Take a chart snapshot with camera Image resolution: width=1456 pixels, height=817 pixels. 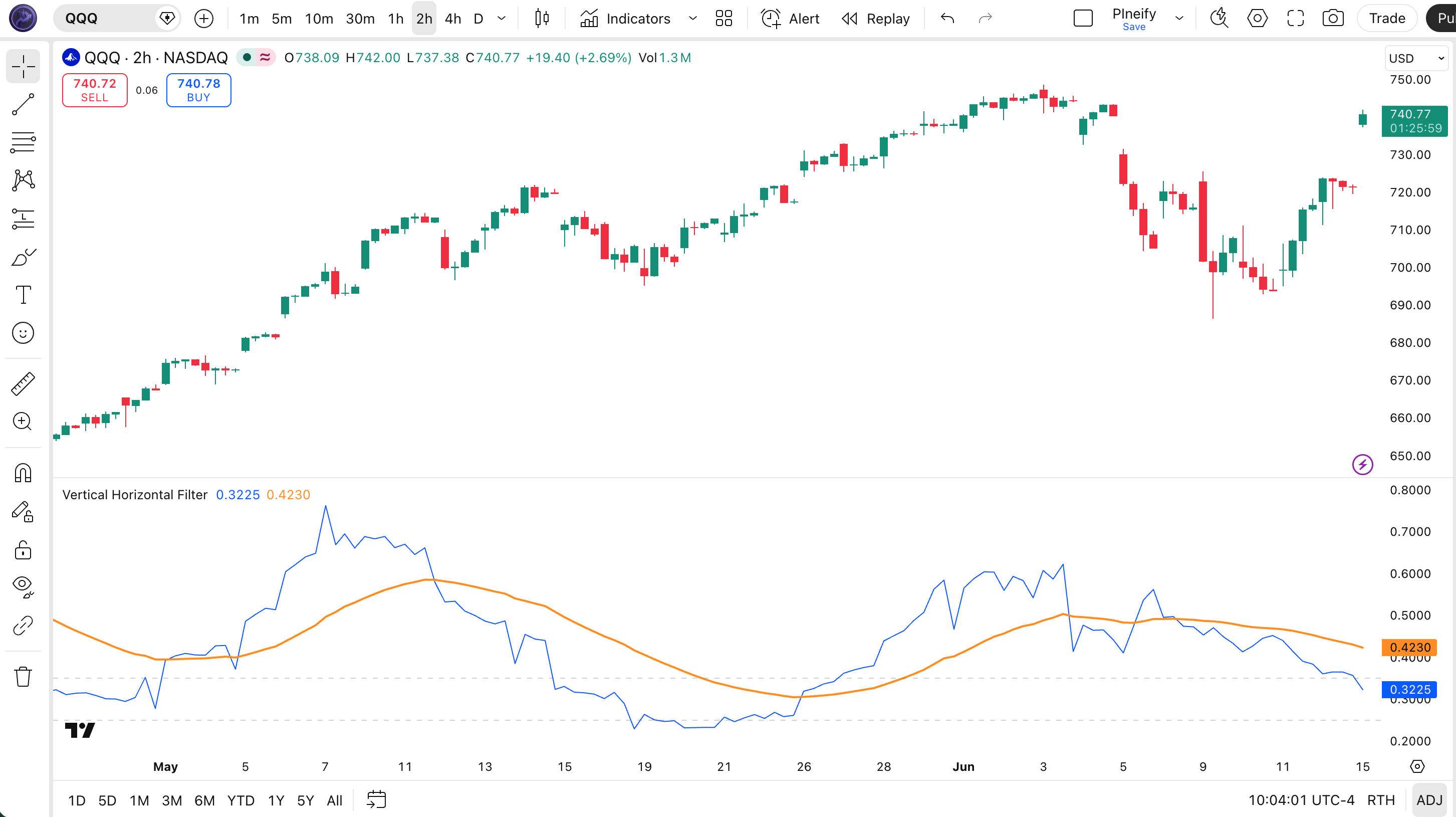1333,19
